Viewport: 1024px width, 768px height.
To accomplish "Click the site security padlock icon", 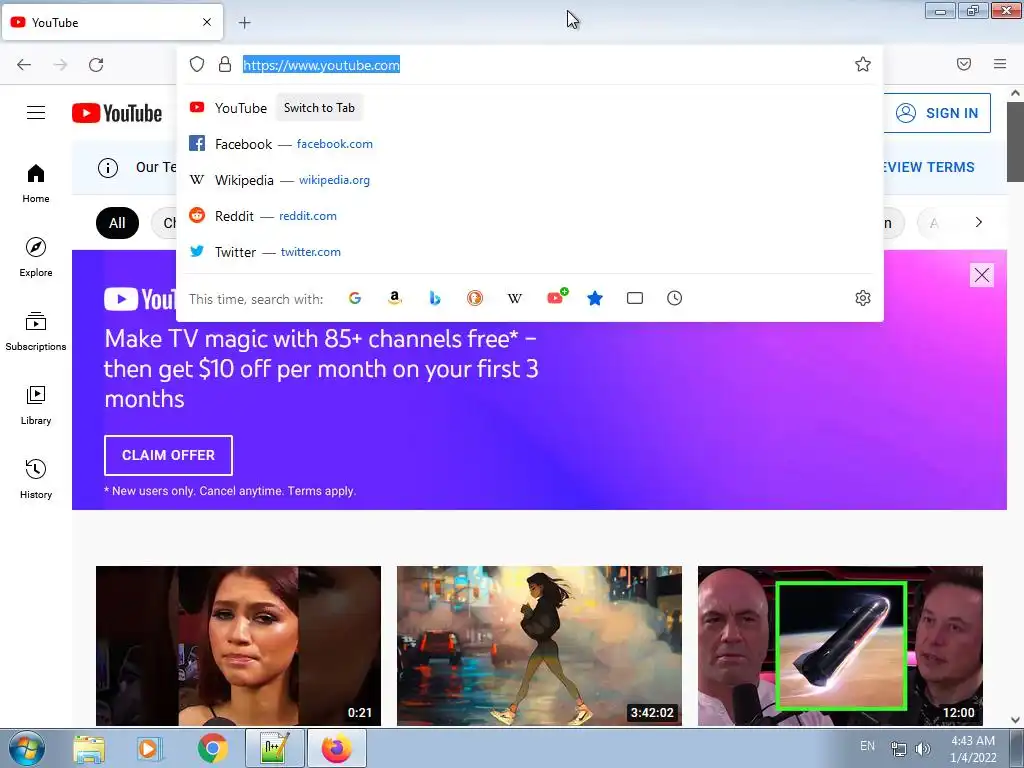I will pyautogui.click(x=225, y=64).
